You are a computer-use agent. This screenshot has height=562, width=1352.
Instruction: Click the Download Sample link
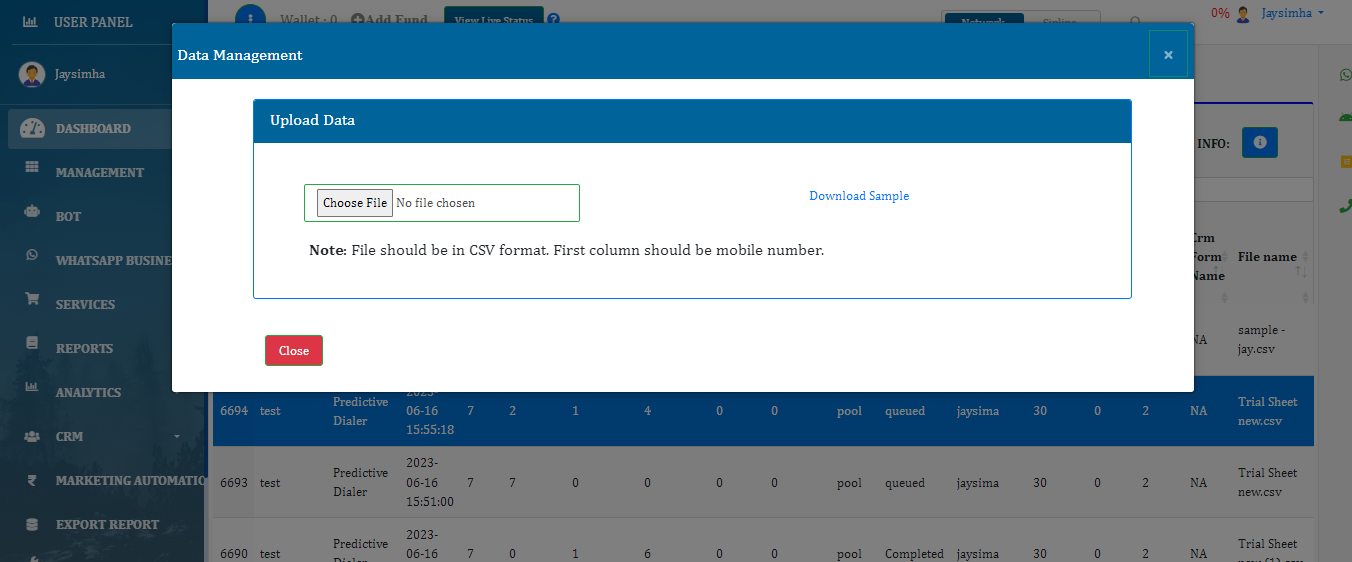(x=859, y=196)
